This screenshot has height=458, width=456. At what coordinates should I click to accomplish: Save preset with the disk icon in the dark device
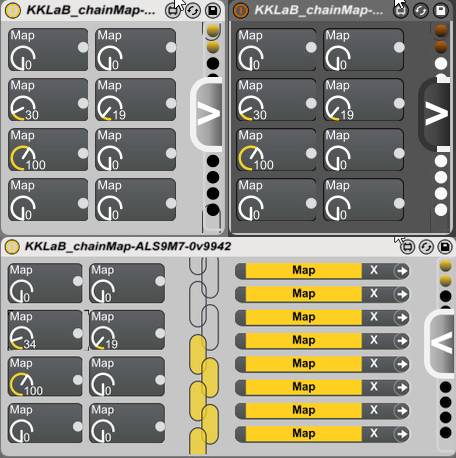pos(441,11)
